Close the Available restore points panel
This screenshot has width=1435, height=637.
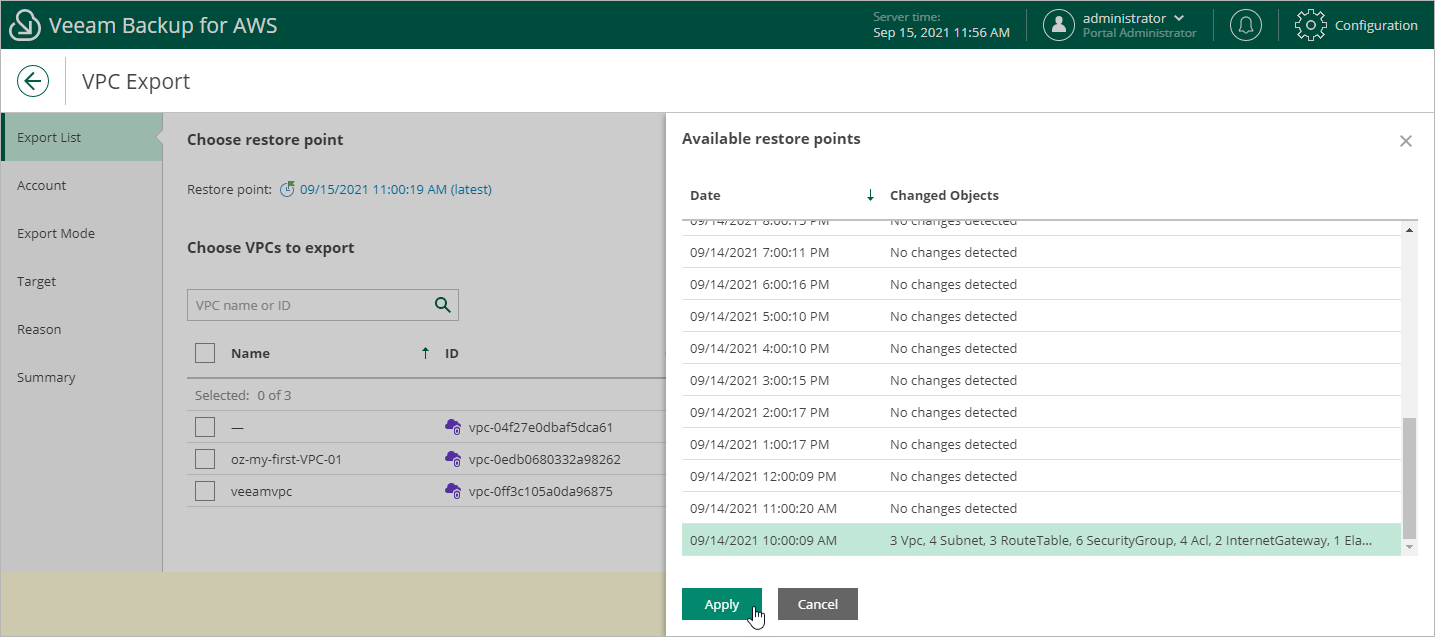point(1405,141)
